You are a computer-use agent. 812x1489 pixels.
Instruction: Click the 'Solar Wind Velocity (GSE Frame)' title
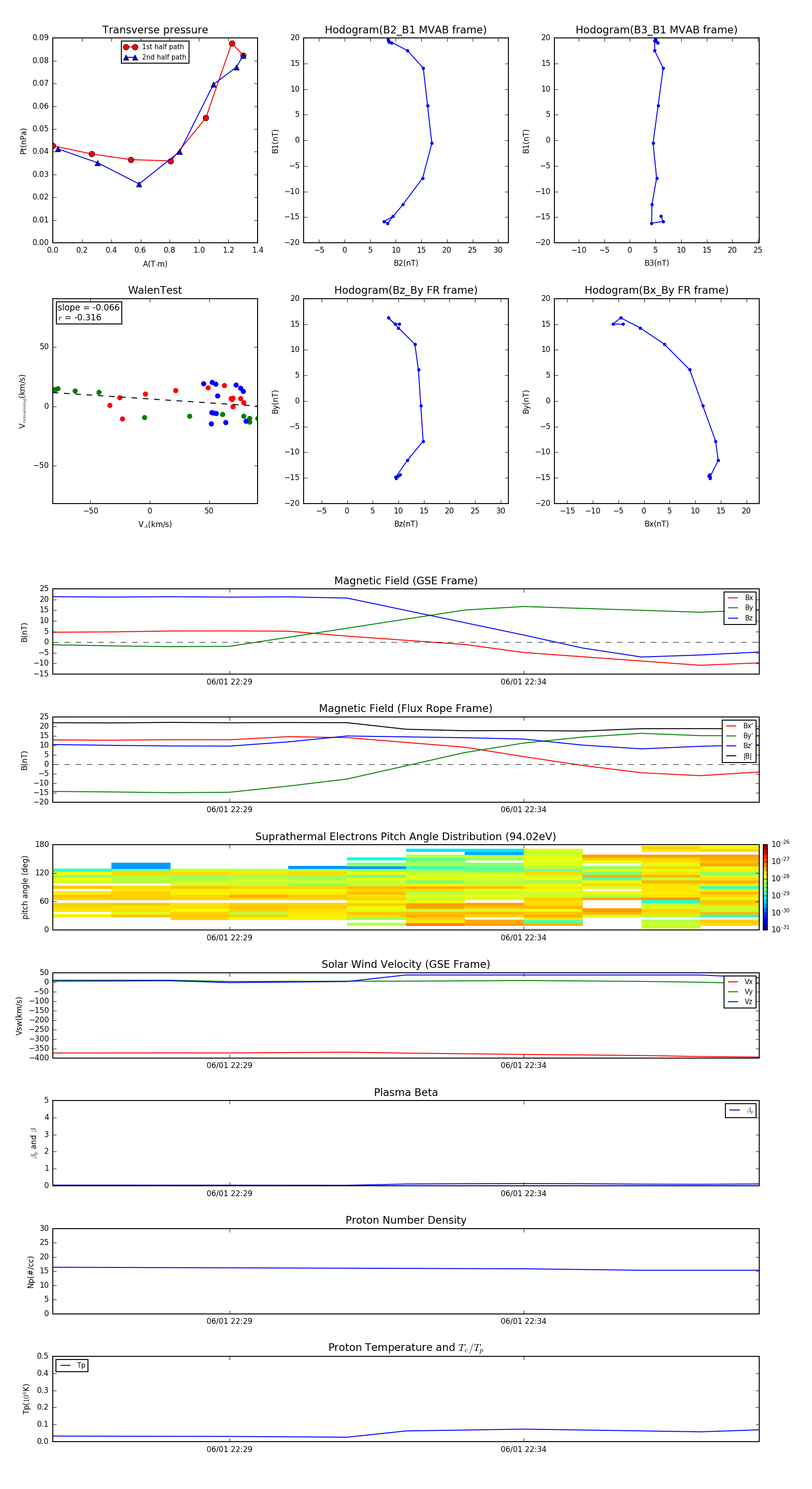point(406,964)
